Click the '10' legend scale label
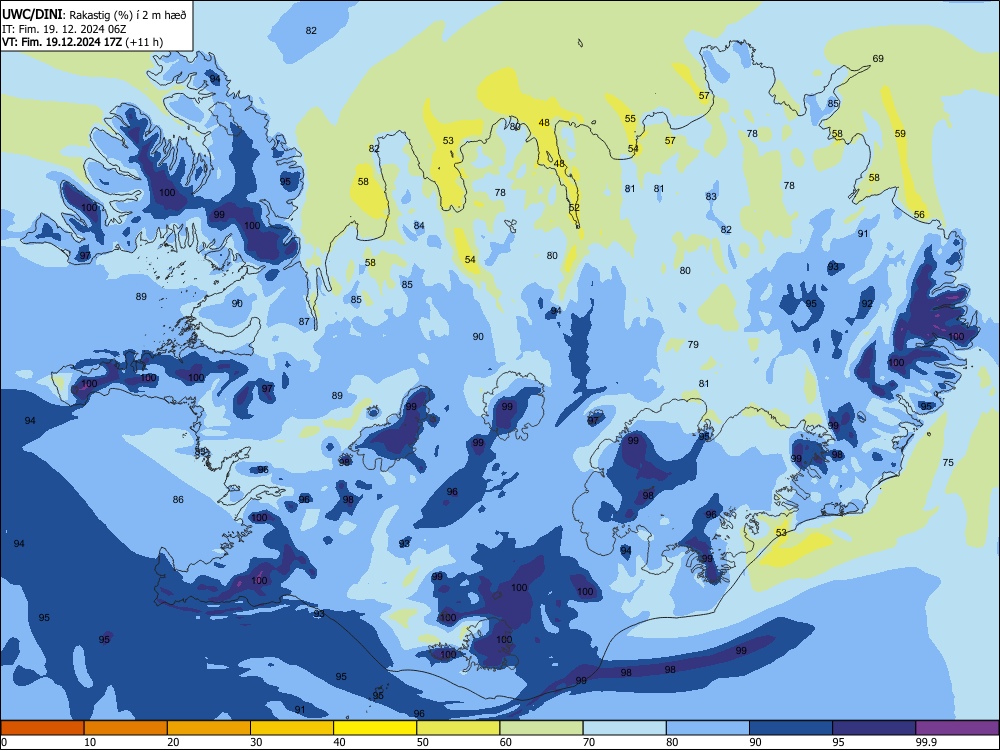The height and width of the screenshot is (750, 1000). coord(90,742)
